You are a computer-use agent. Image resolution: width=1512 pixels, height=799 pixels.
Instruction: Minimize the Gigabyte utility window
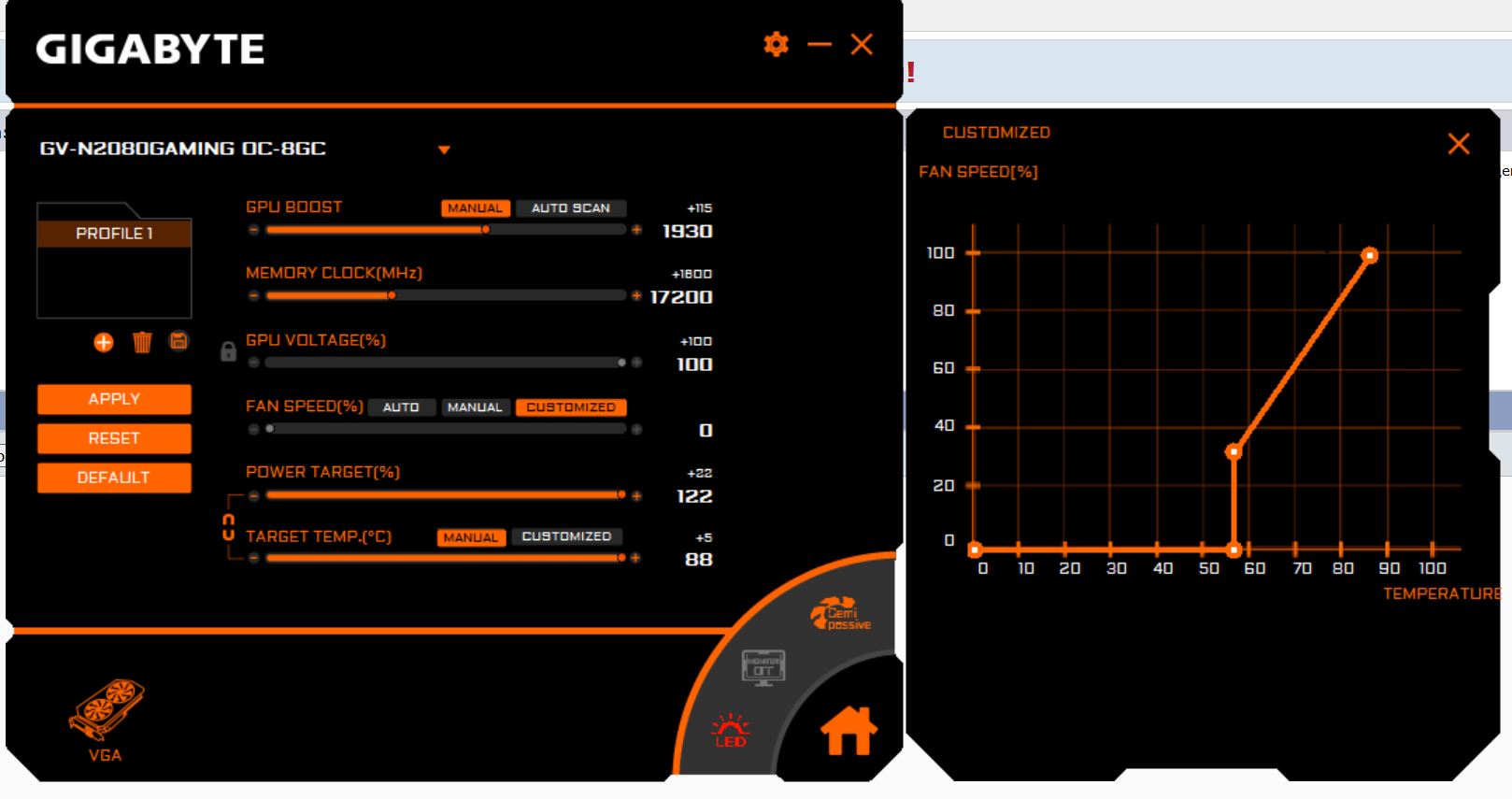820,44
